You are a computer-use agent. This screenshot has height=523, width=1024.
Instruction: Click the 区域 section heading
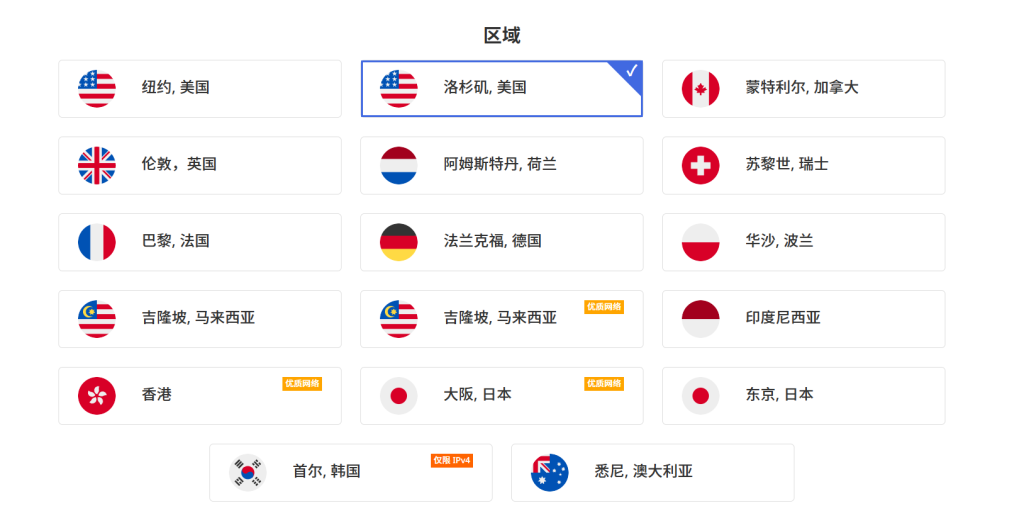(502, 36)
